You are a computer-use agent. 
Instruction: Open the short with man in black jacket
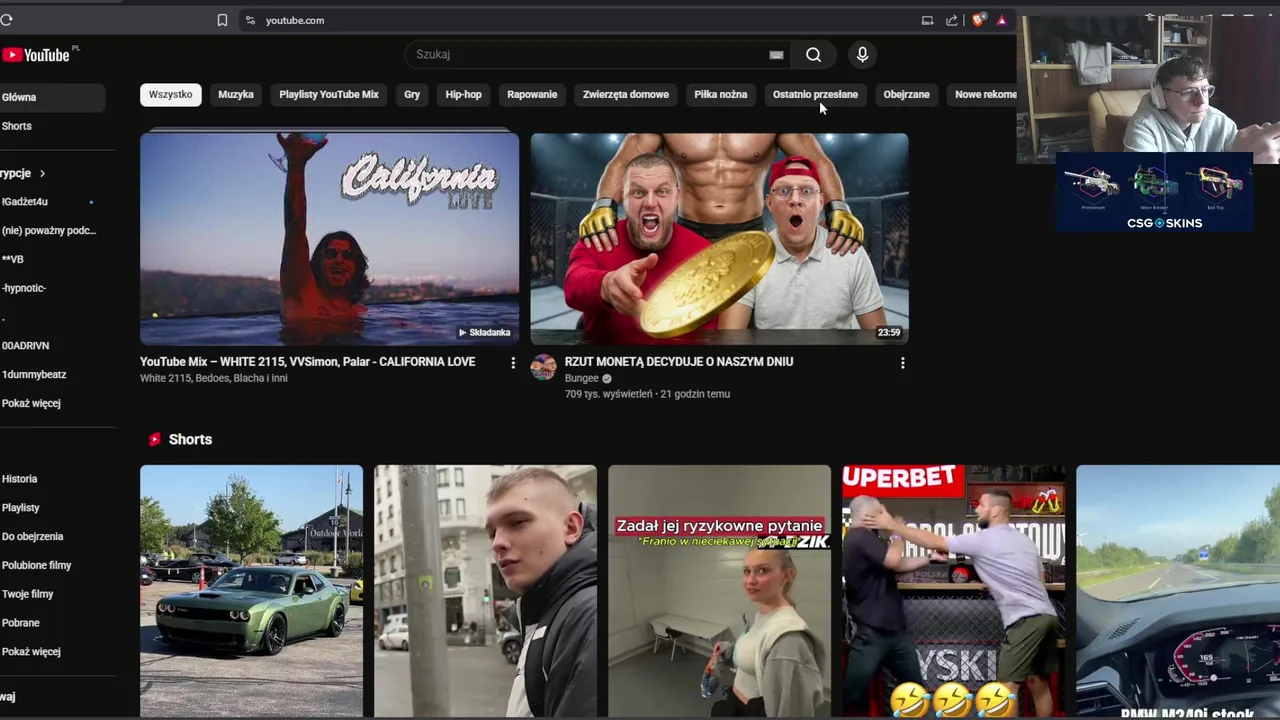click(x=485, y=591)
